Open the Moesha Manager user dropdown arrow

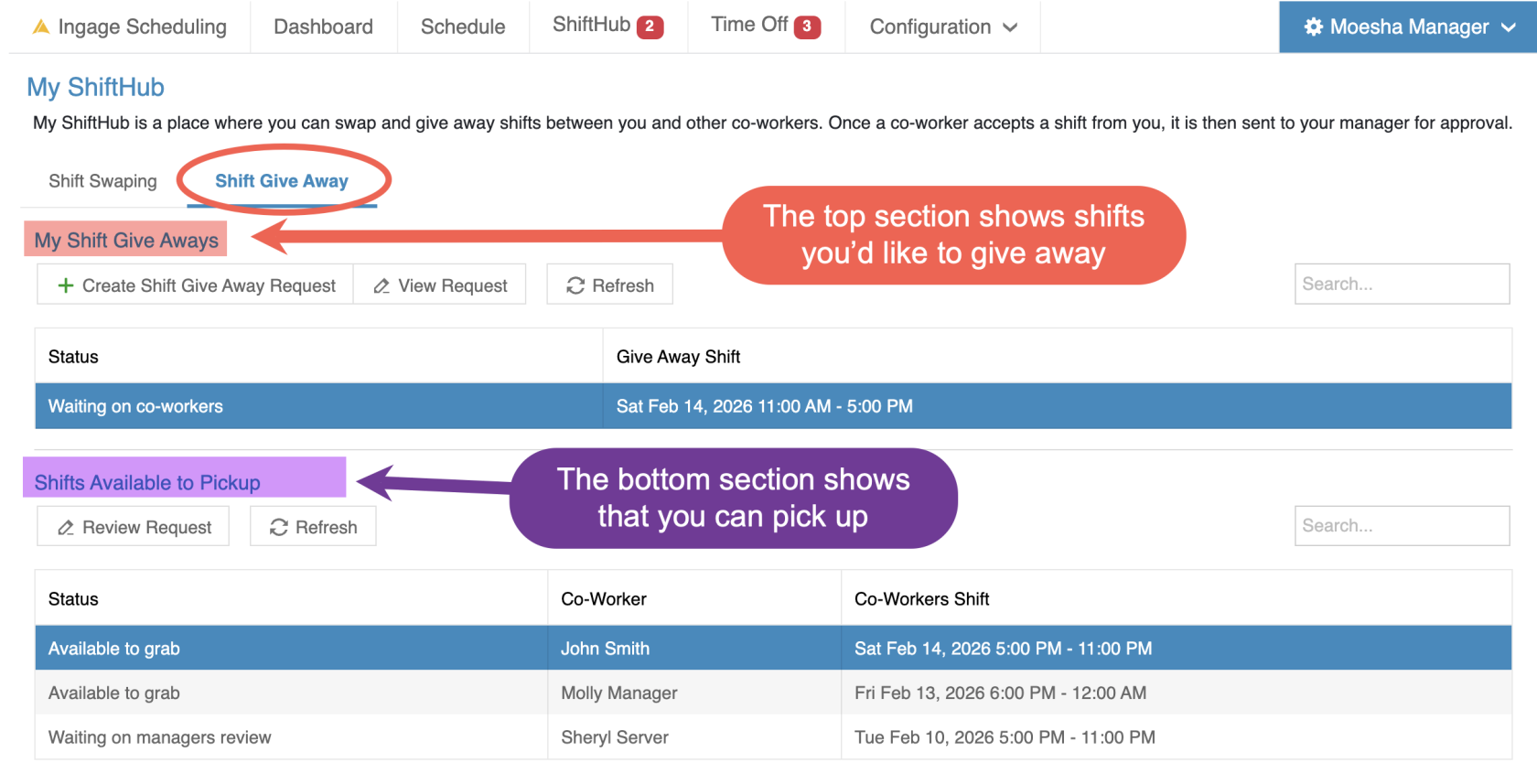tap(1509, 27)
